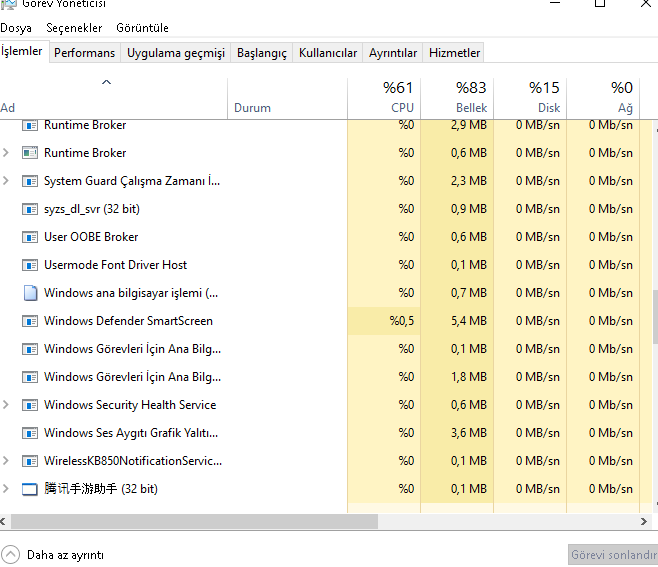
Task: Click the second Runtime Broker process icon
Action: tap(30, 153)
